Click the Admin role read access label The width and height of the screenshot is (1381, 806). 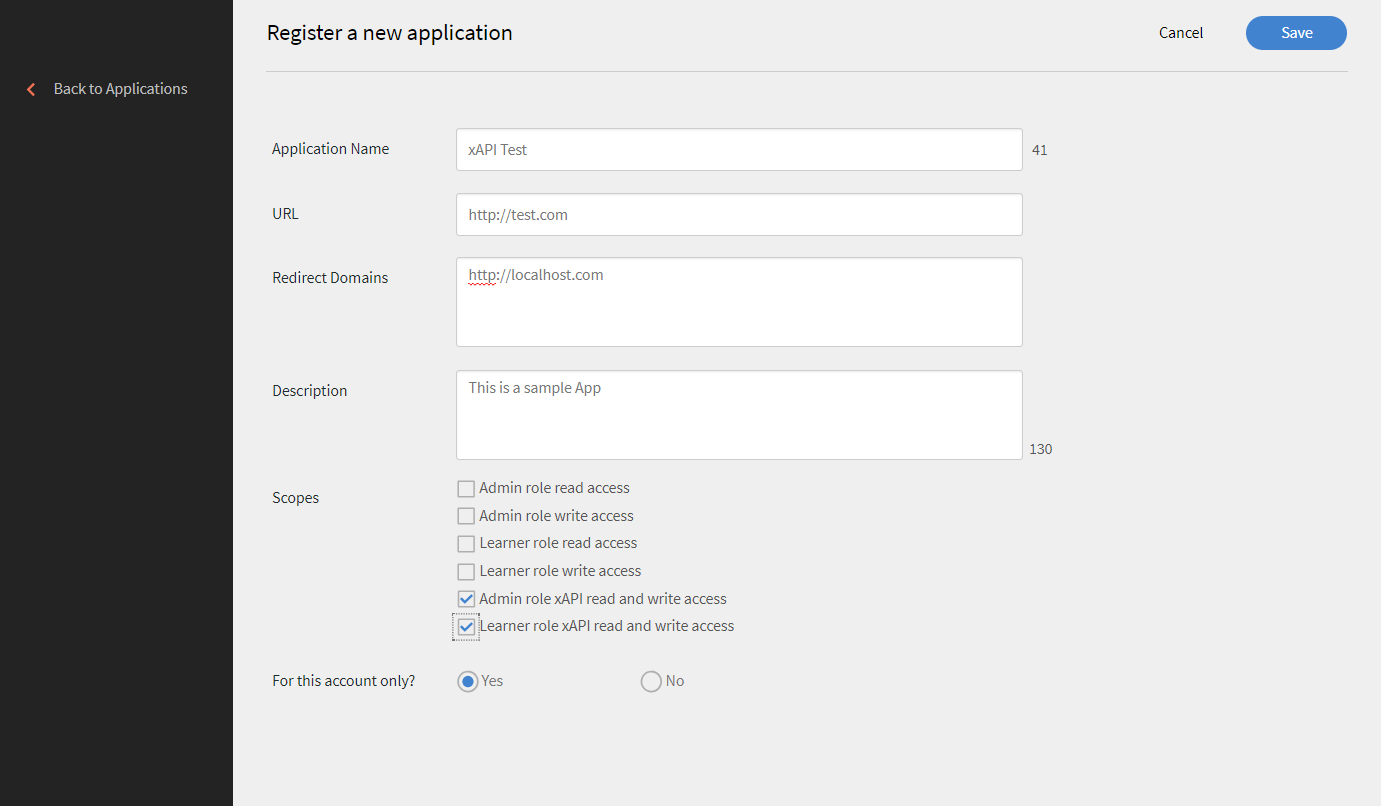click(554, 488)
